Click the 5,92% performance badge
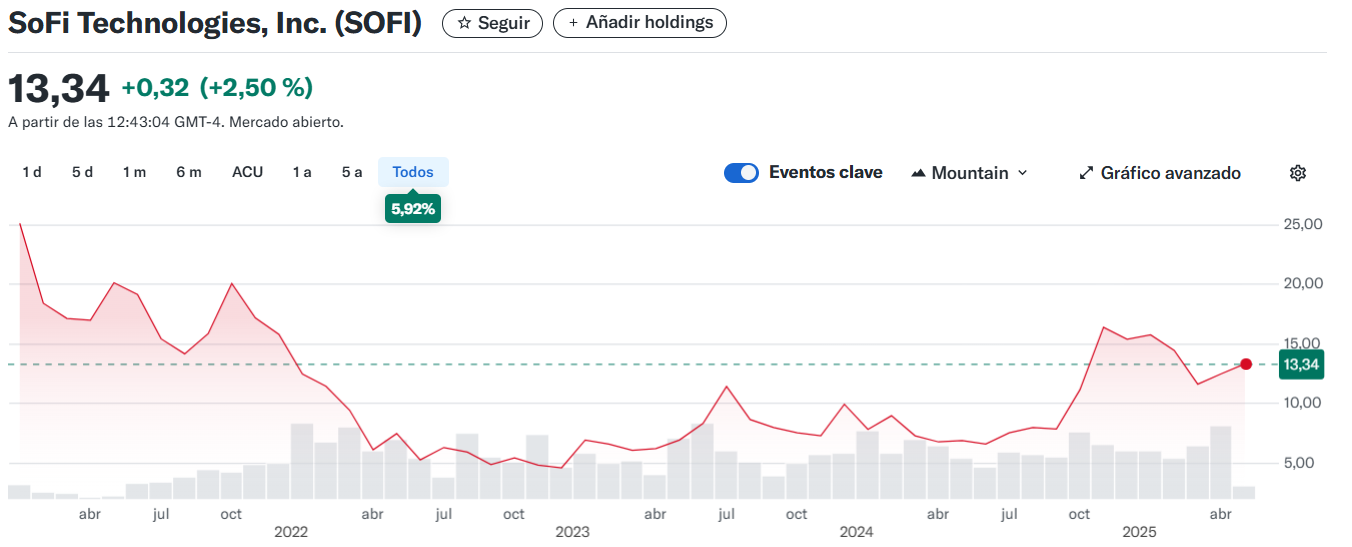 pos(413,209)
